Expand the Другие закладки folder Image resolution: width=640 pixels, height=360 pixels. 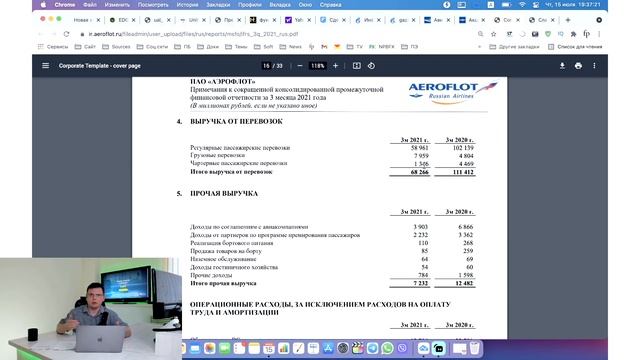pos(514,47)
